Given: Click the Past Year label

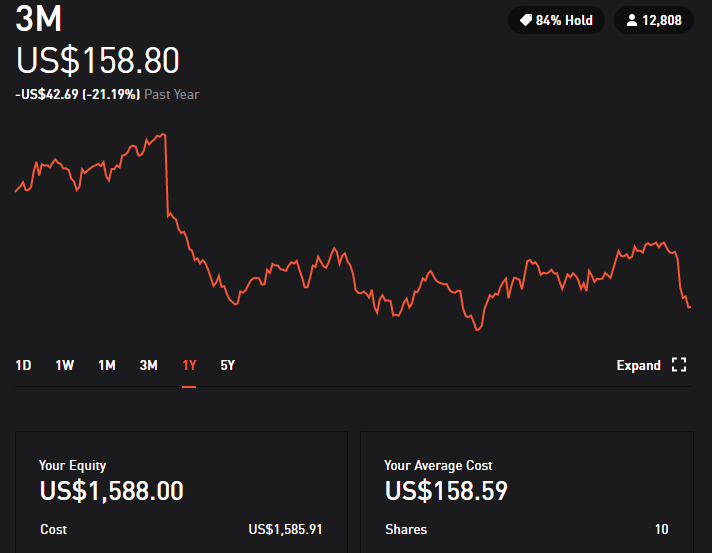Looking at the screenshot, I should (x=172, y=94).
